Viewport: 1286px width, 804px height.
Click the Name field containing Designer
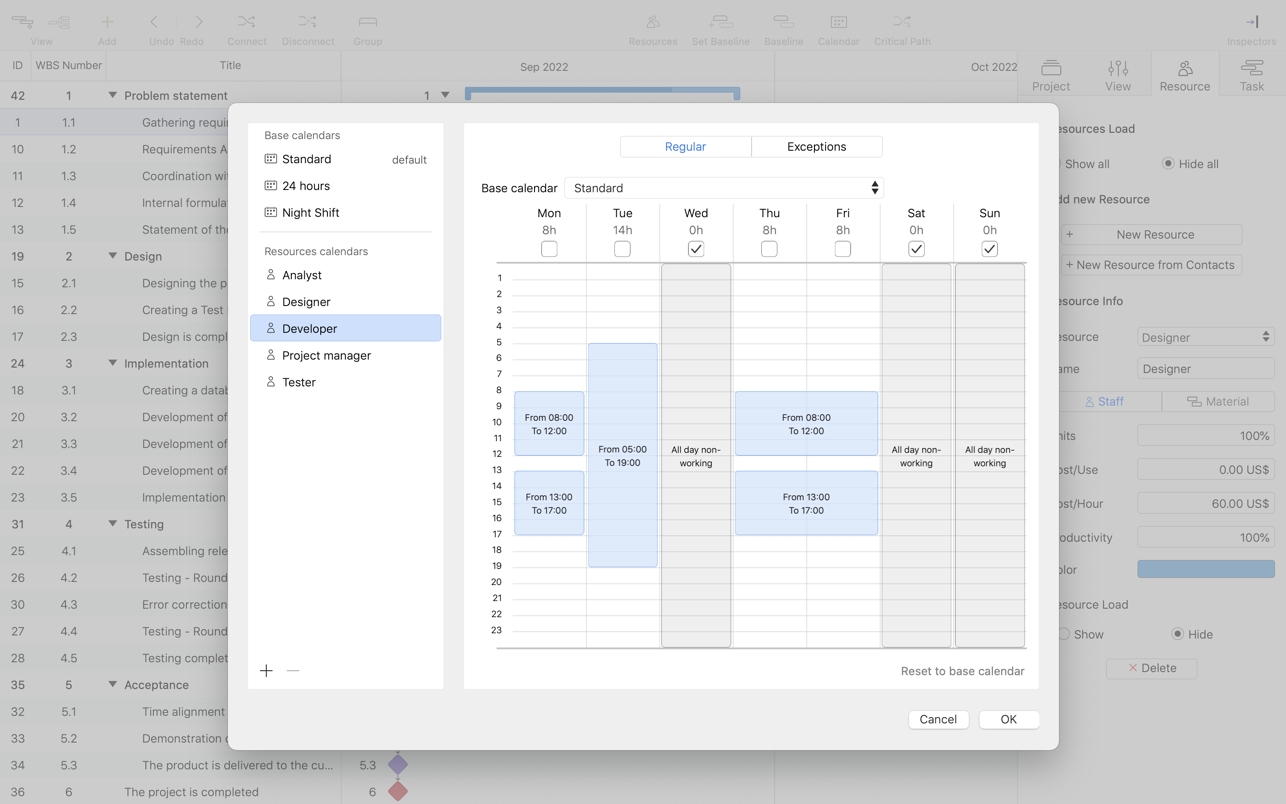click(x=1206, y=369)
